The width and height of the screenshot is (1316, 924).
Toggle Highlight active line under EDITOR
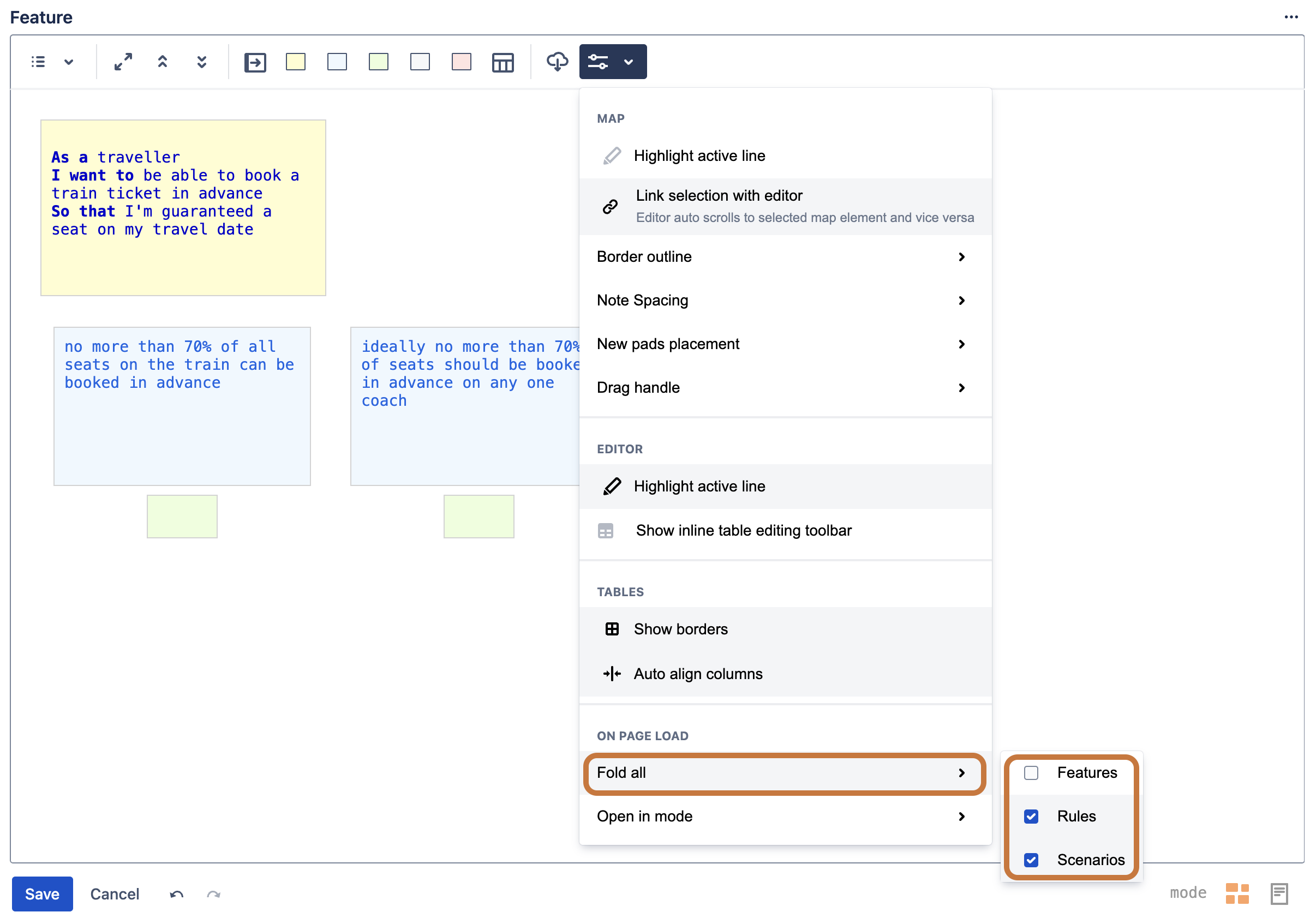point(785,487)
